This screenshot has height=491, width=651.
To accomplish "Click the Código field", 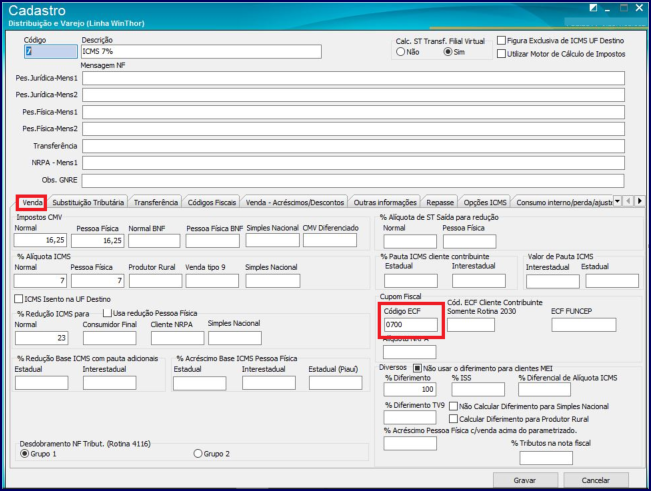I will pos(51,51).
